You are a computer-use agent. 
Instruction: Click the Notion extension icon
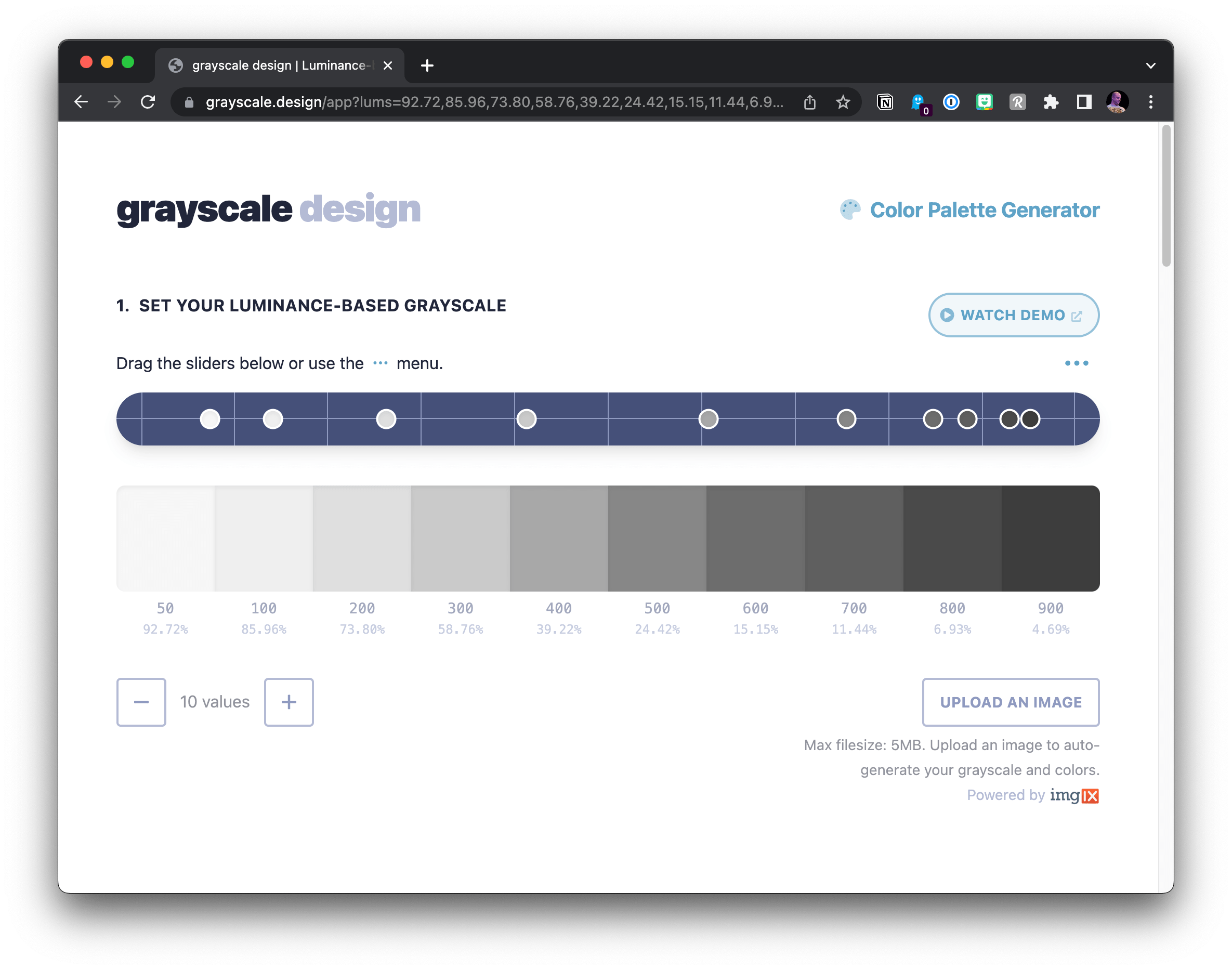[x=884, y=102]
